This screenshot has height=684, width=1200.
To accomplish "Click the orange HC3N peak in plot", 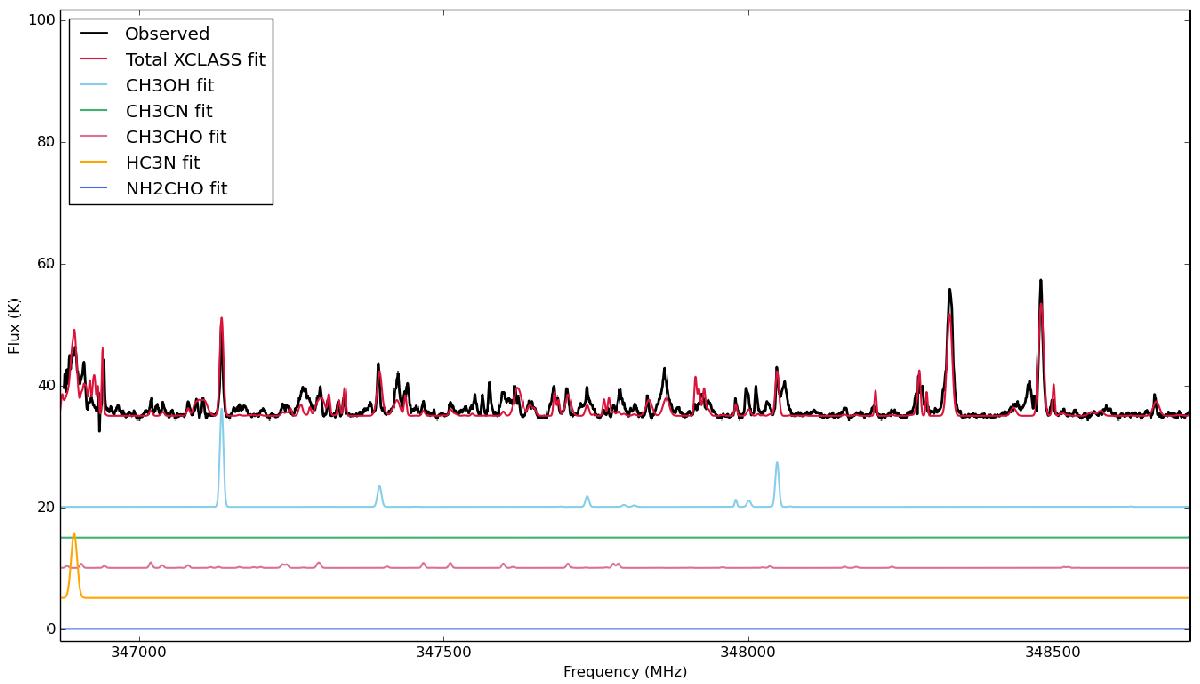I will coord(74,537).
